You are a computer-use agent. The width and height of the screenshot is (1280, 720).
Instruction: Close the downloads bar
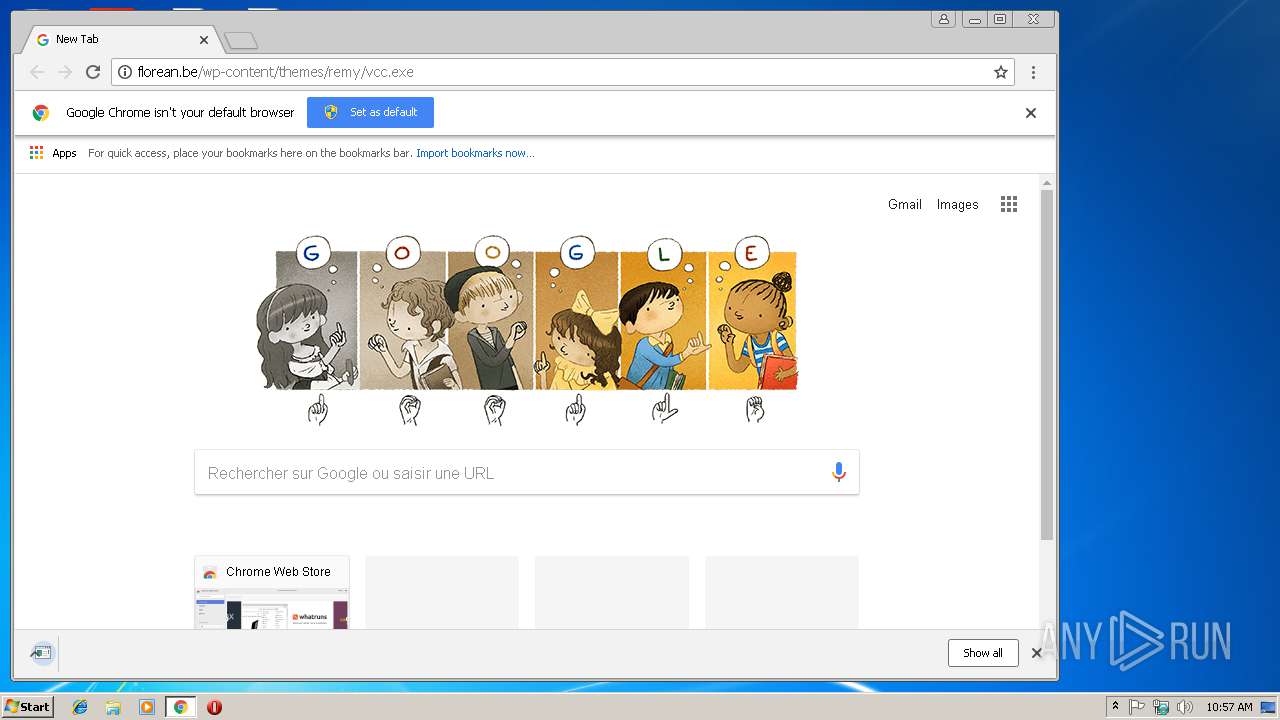tap(1037, 653)
